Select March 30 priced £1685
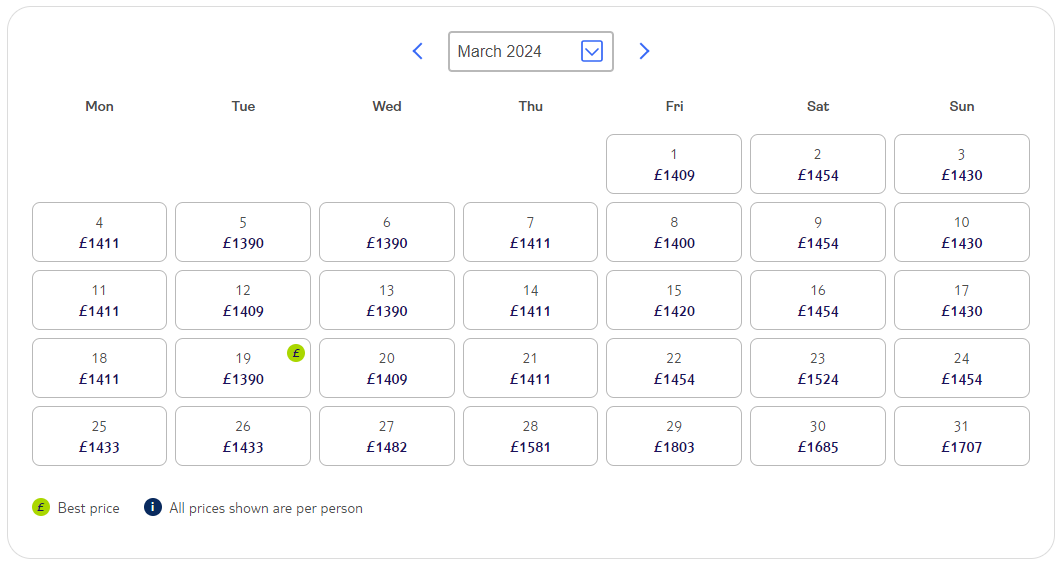This screenshot has width=1059, height=561. click(x=818, y=436)
